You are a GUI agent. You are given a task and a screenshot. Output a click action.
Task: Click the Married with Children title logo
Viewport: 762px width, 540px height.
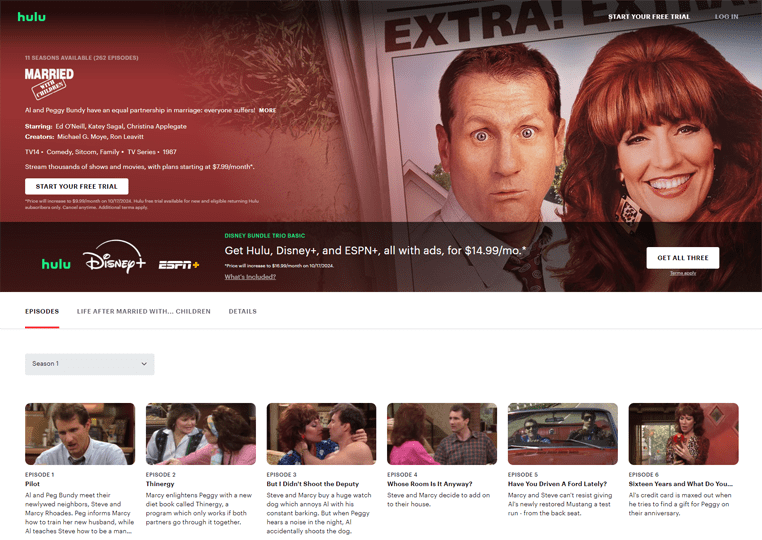tap(49, 83)
